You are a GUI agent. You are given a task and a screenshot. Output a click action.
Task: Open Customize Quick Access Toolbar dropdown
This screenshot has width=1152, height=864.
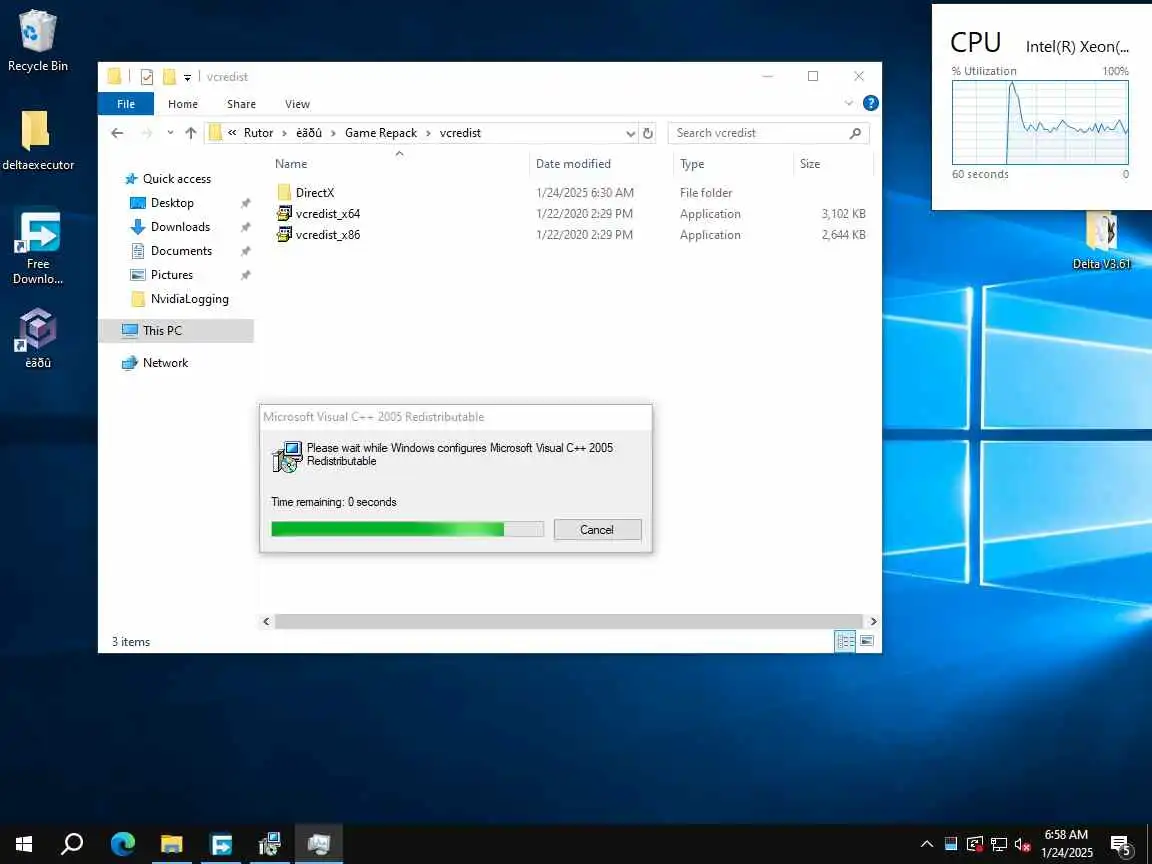coord(187,77)
